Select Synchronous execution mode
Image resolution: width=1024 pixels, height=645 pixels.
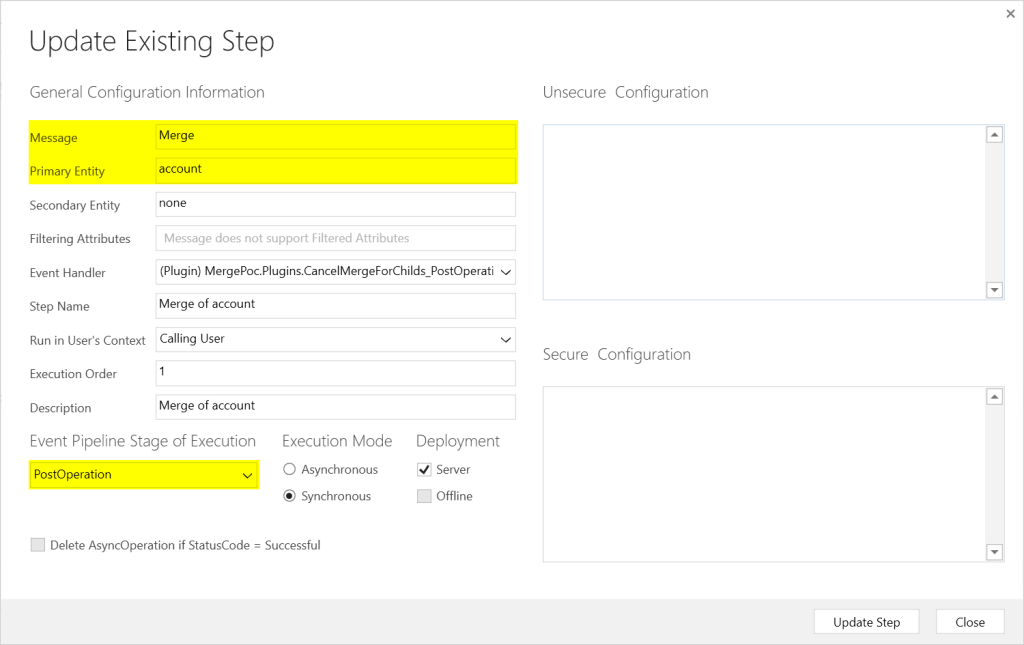coord(290,496)
